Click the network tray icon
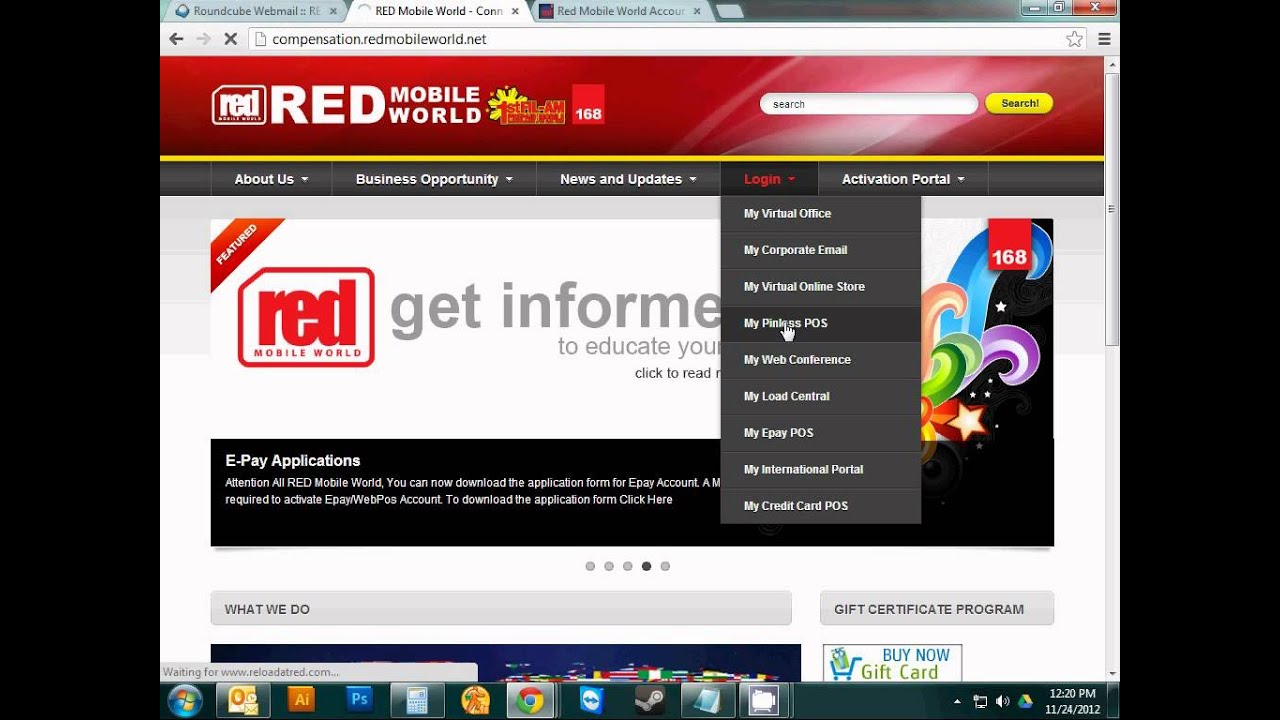 point(981,701)
